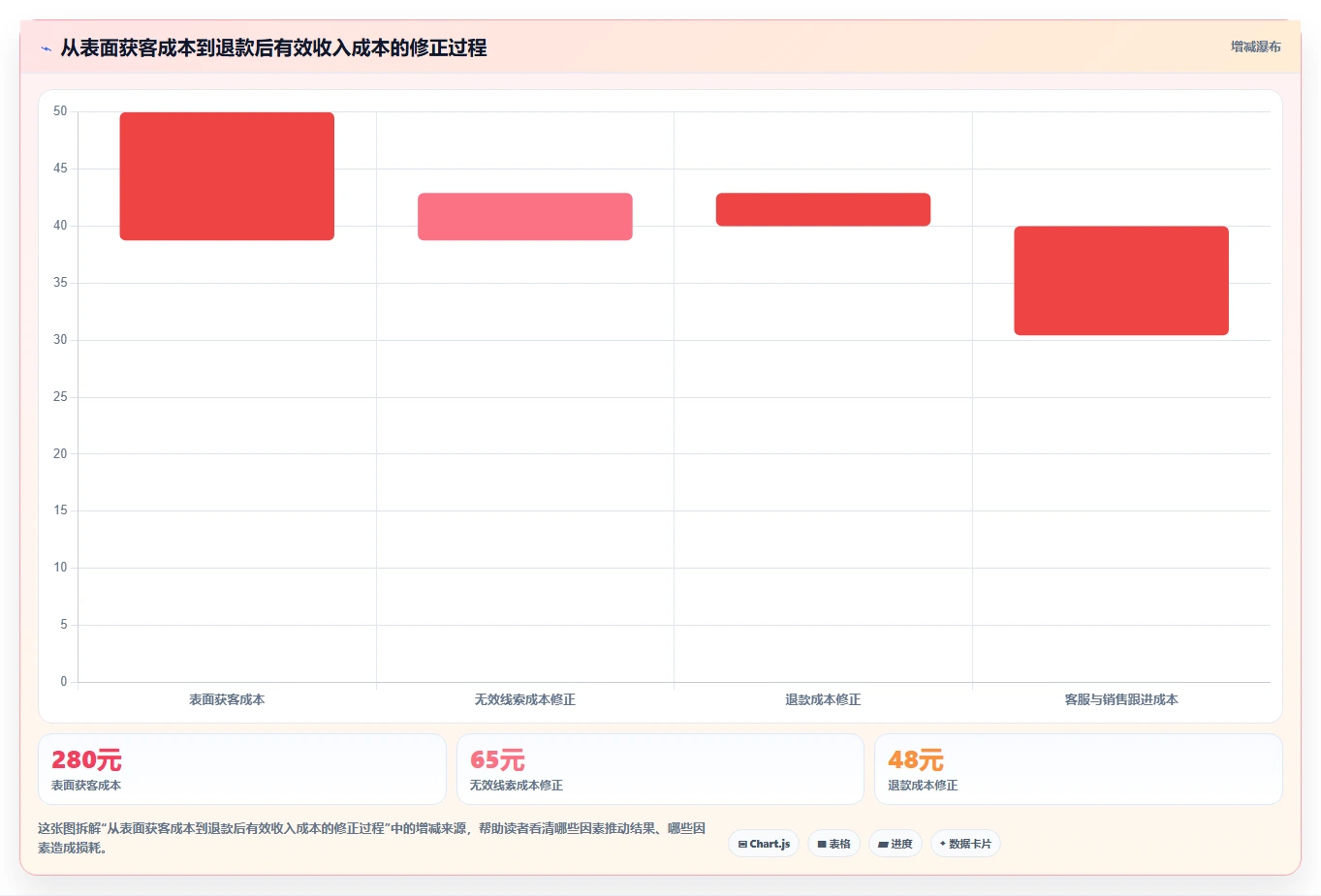Viewport: 1321px width, 896px height.
Task: Click the 数据卡片 chip
Action: [x=965, y=844]
